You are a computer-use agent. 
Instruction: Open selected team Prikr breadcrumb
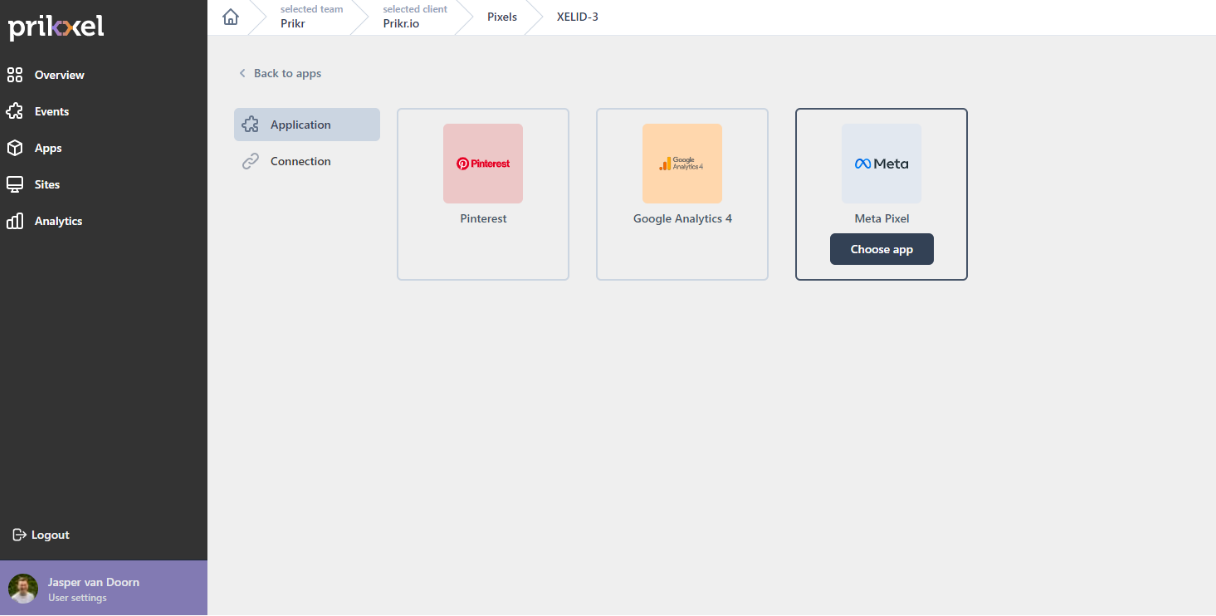pos(311,17)
